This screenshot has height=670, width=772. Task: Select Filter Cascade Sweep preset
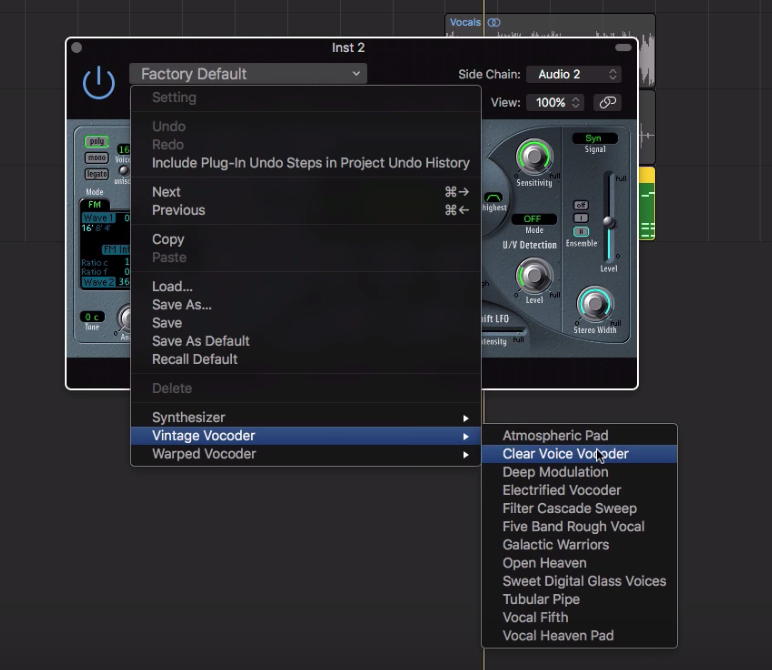pyautogui.click(x=579, y=509)
